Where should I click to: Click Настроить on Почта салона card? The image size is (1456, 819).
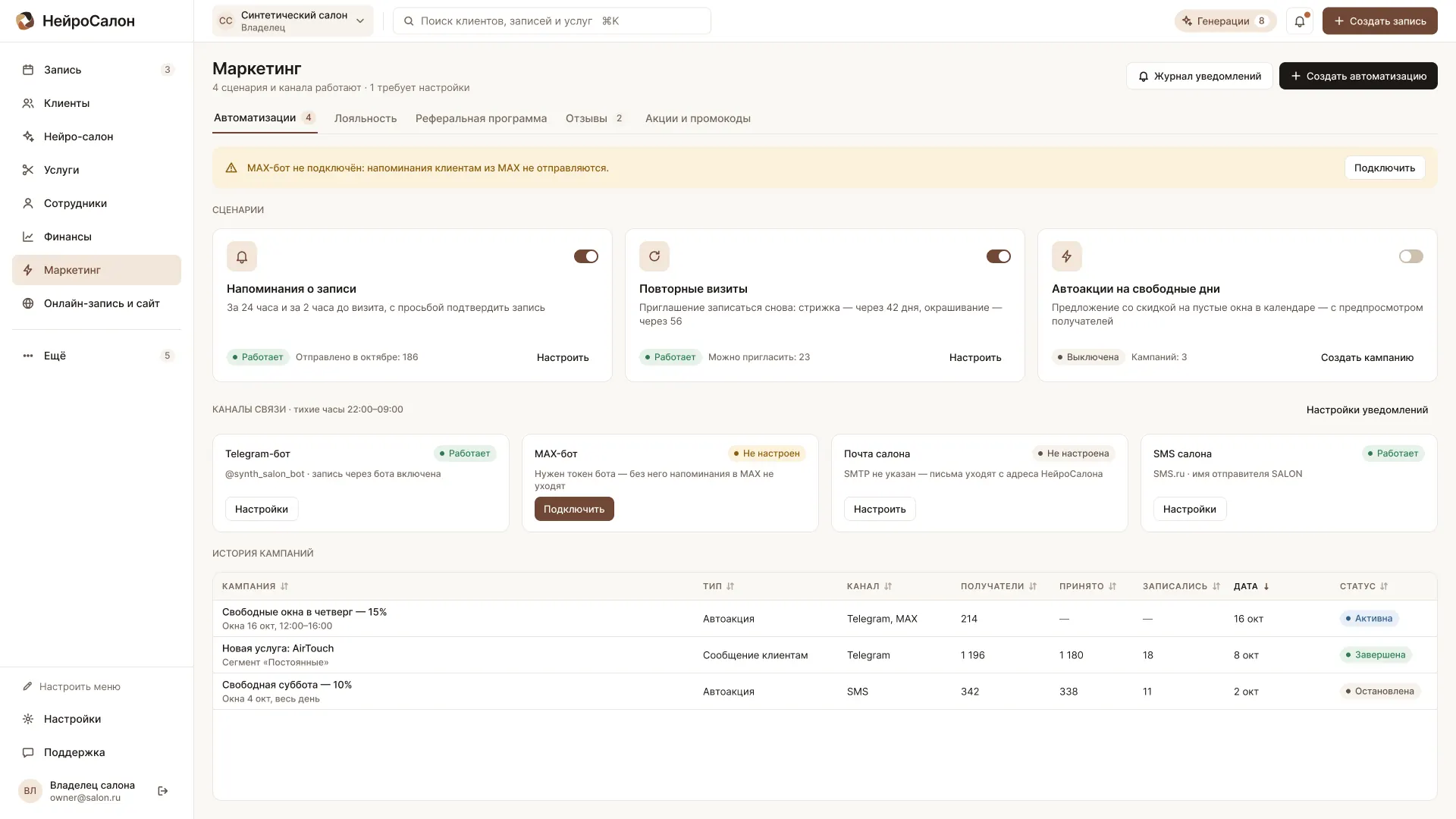(880, 509)
